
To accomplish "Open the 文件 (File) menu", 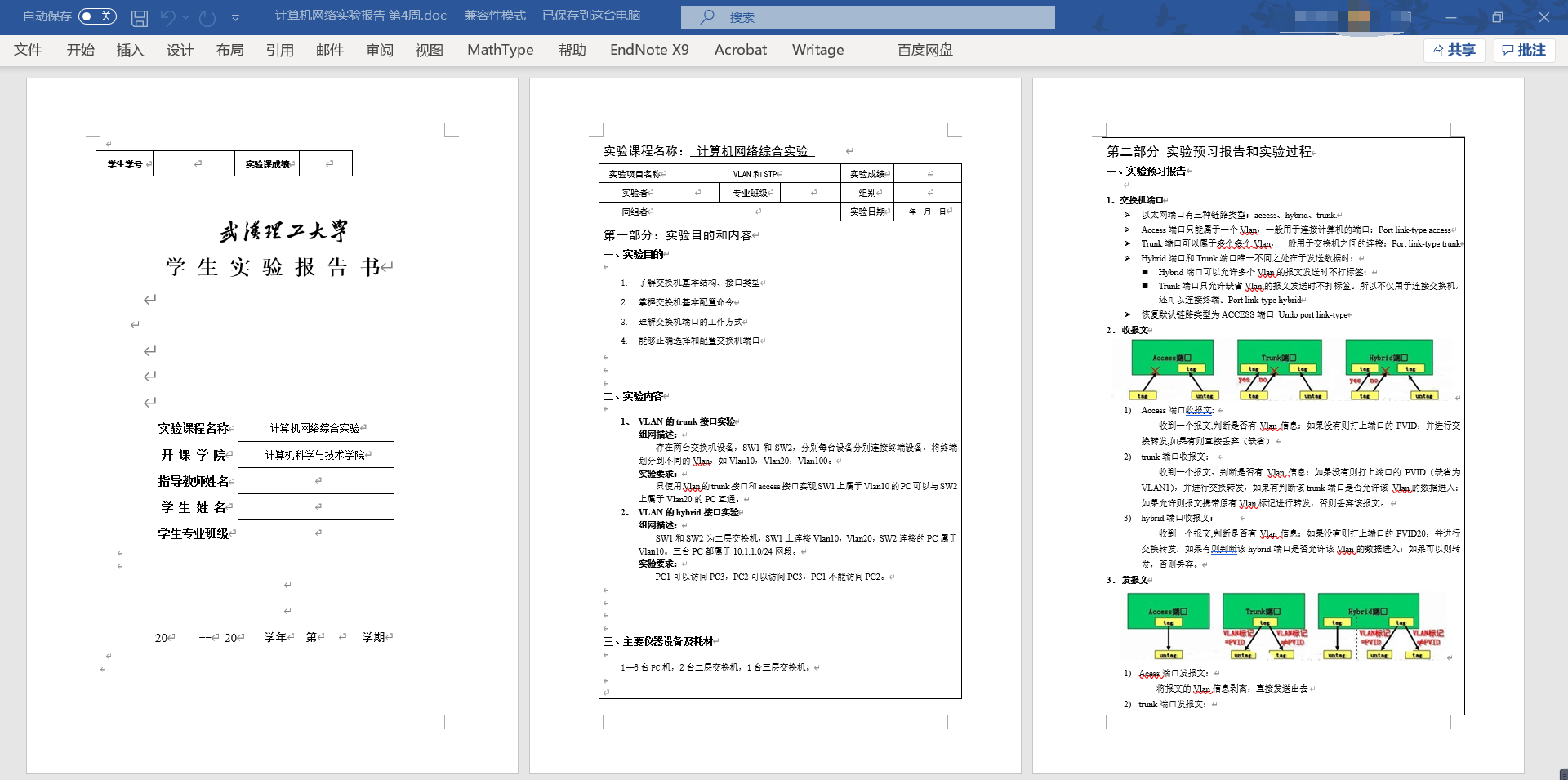I will (x=28, y=50).
